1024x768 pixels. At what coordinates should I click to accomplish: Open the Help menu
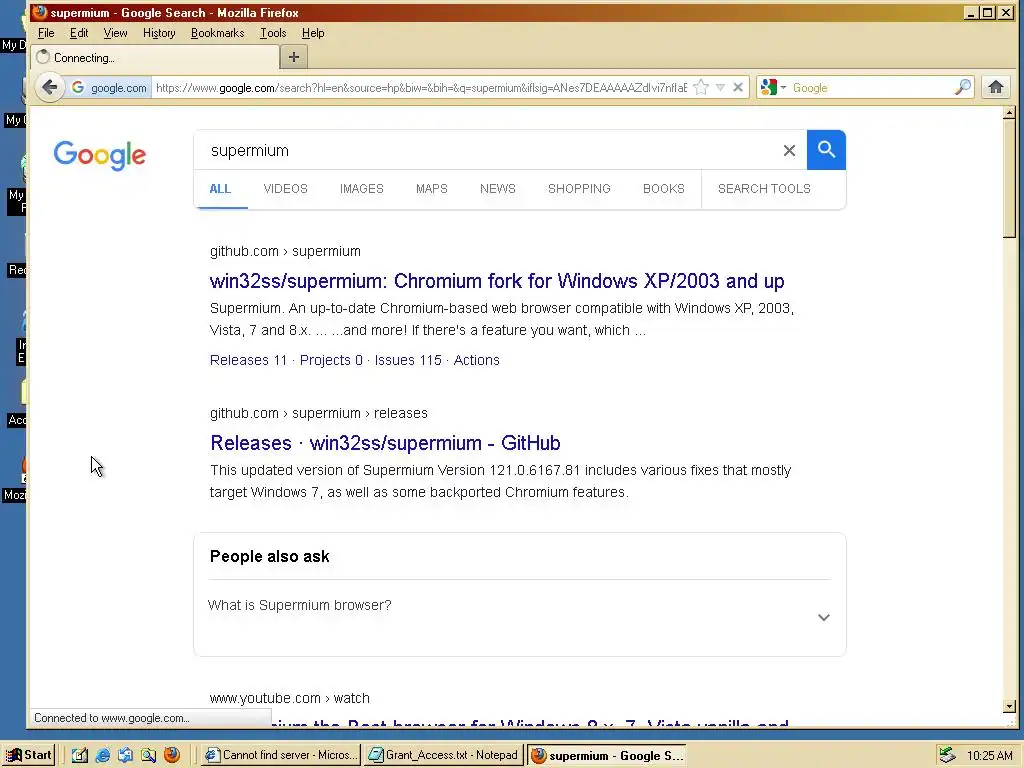pos(313,33)
